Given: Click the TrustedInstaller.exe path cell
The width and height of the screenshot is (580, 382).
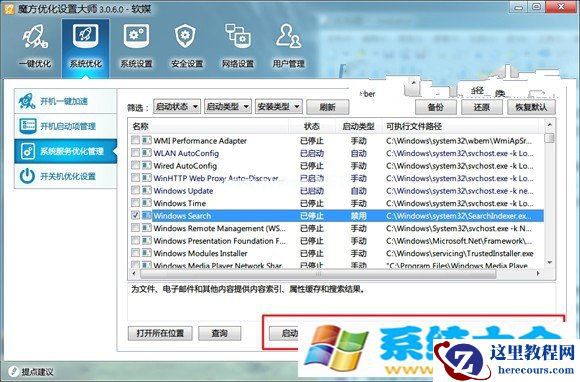Looking at the screenshot, I should pyautogui.click(x=460, y=253).
